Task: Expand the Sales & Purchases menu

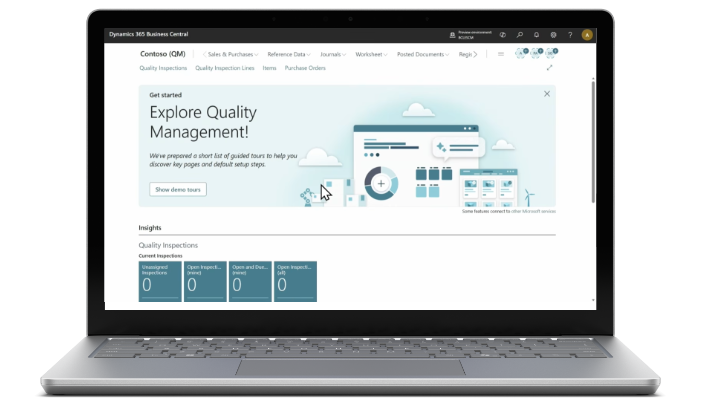Action: pos(232,54)
